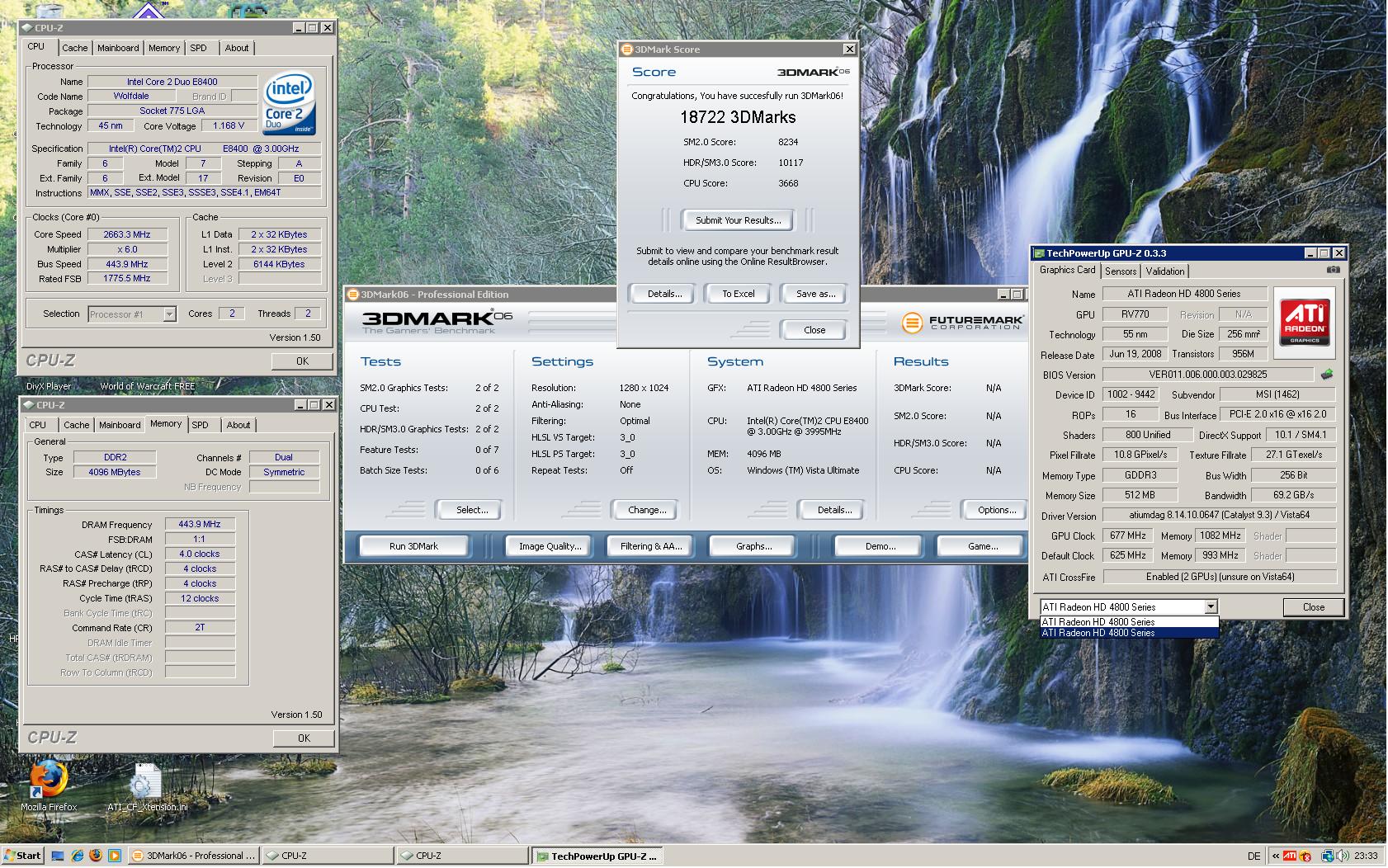
Task: Click the 3DMark06 main window logo
Action: pos(437,321)
